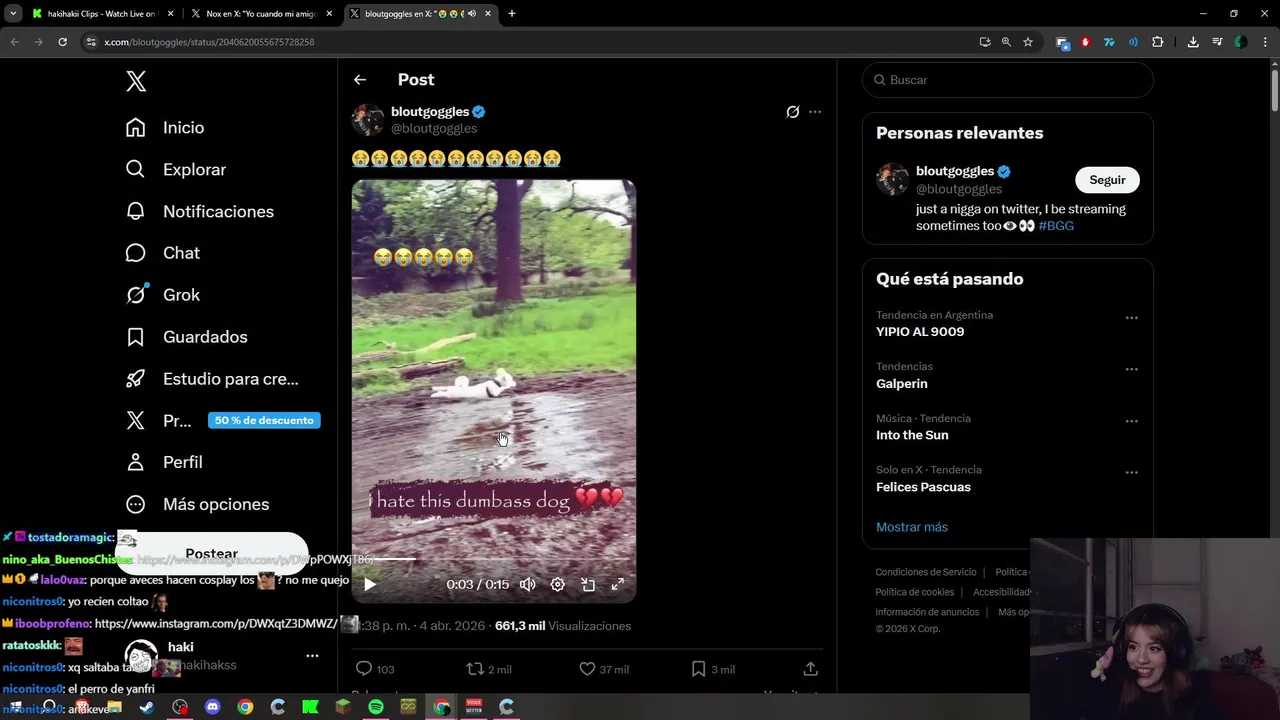The height and width of the screenshot is (720, 1280).
Task: Open Spotify from the taskbar
Action: [x=376, y=707]
